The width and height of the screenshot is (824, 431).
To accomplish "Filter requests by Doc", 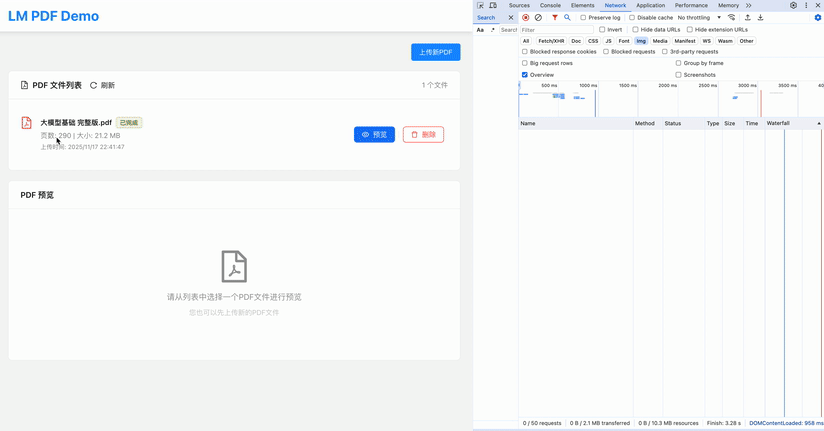I will pyautogui.click(x=576, y=41).
